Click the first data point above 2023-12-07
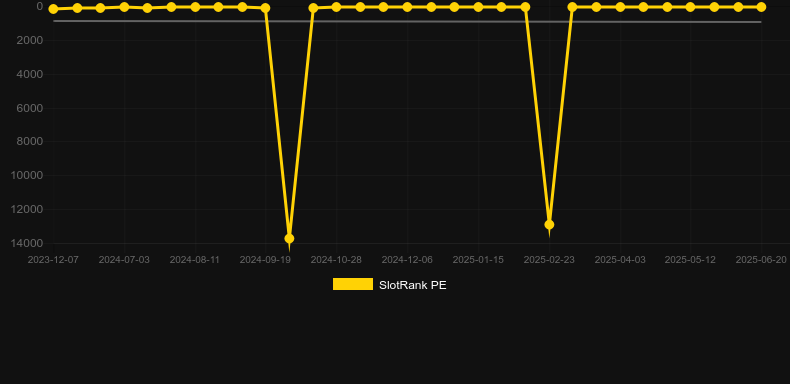Viewport: 790px width, 384px height. click(x=53, y=9)
